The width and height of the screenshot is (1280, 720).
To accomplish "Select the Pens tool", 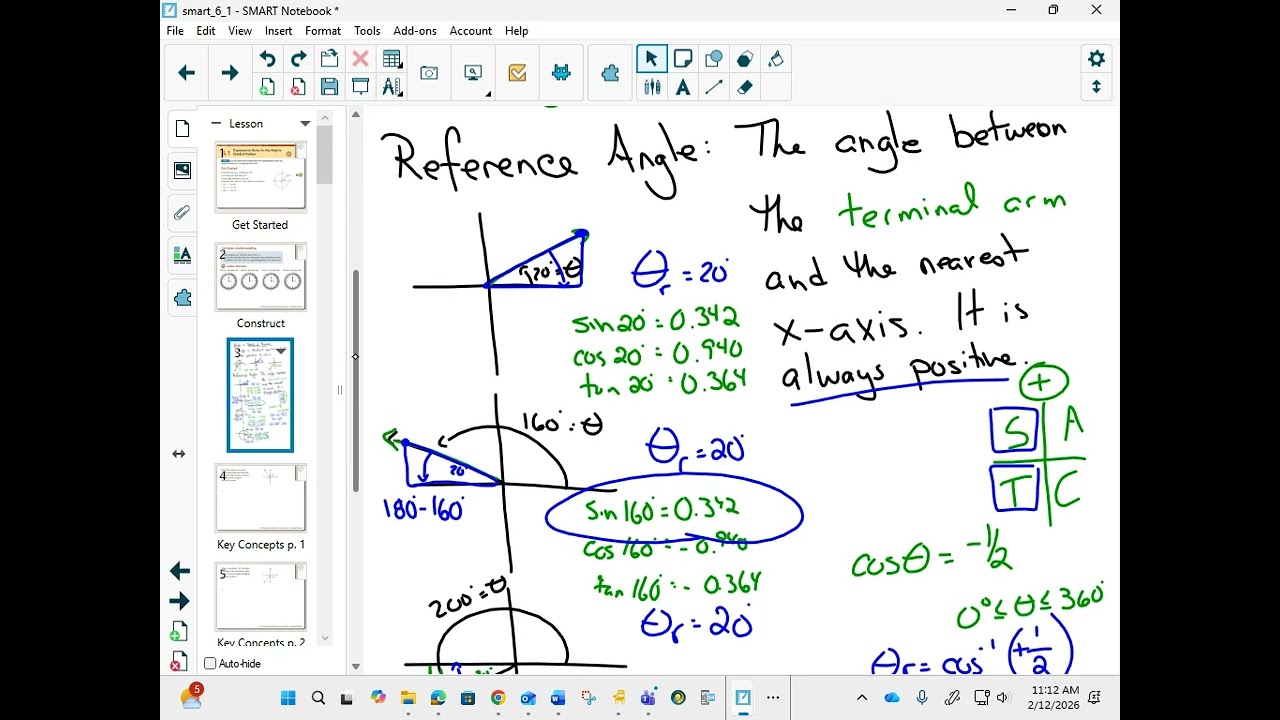I will 652,87.
